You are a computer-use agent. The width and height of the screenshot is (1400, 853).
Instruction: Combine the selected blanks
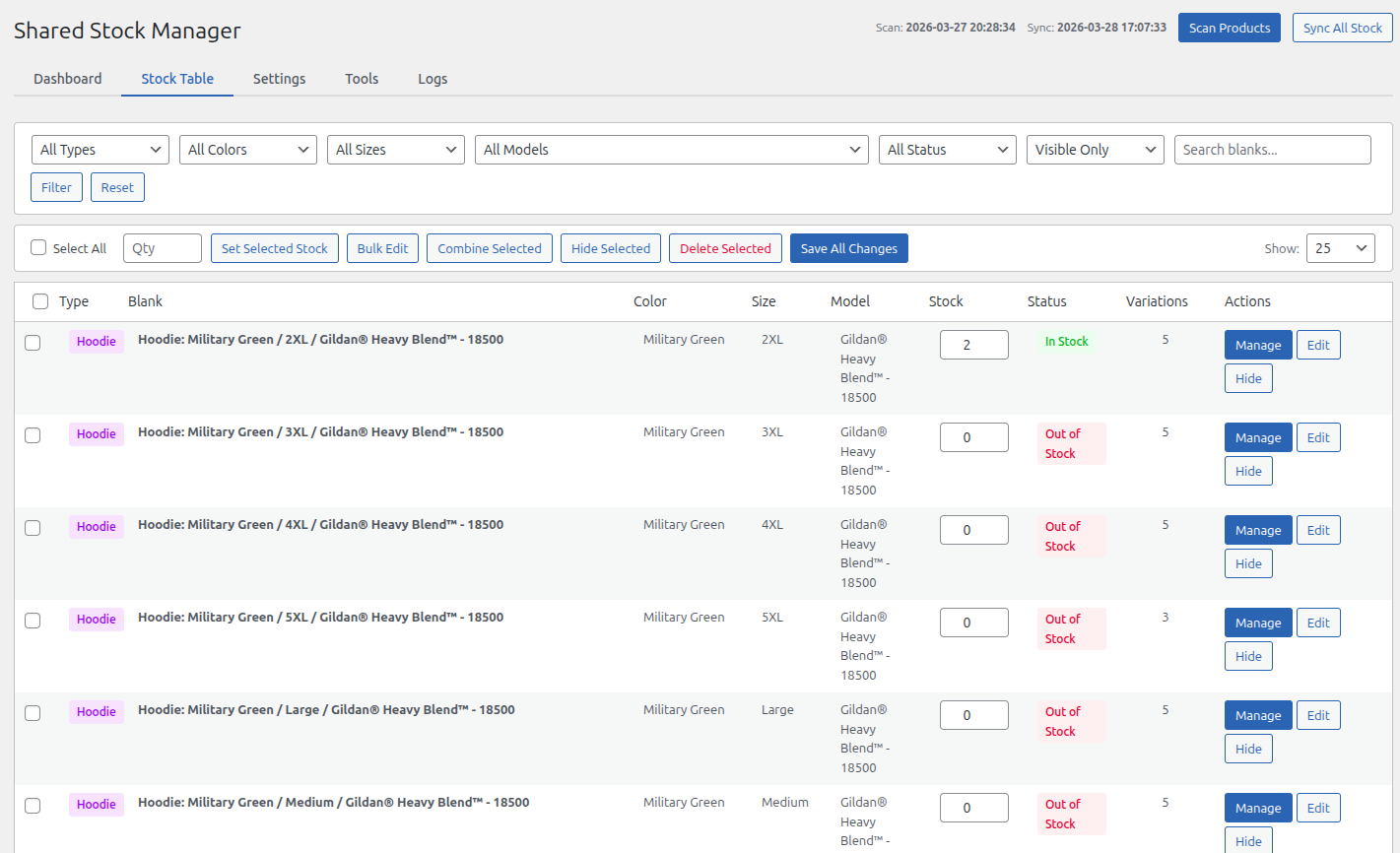tap(489, 248)
